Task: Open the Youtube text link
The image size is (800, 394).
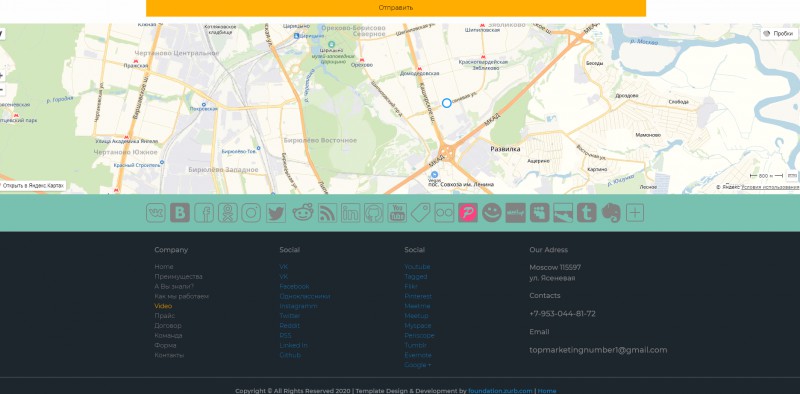Action: (x=417, y=267)
